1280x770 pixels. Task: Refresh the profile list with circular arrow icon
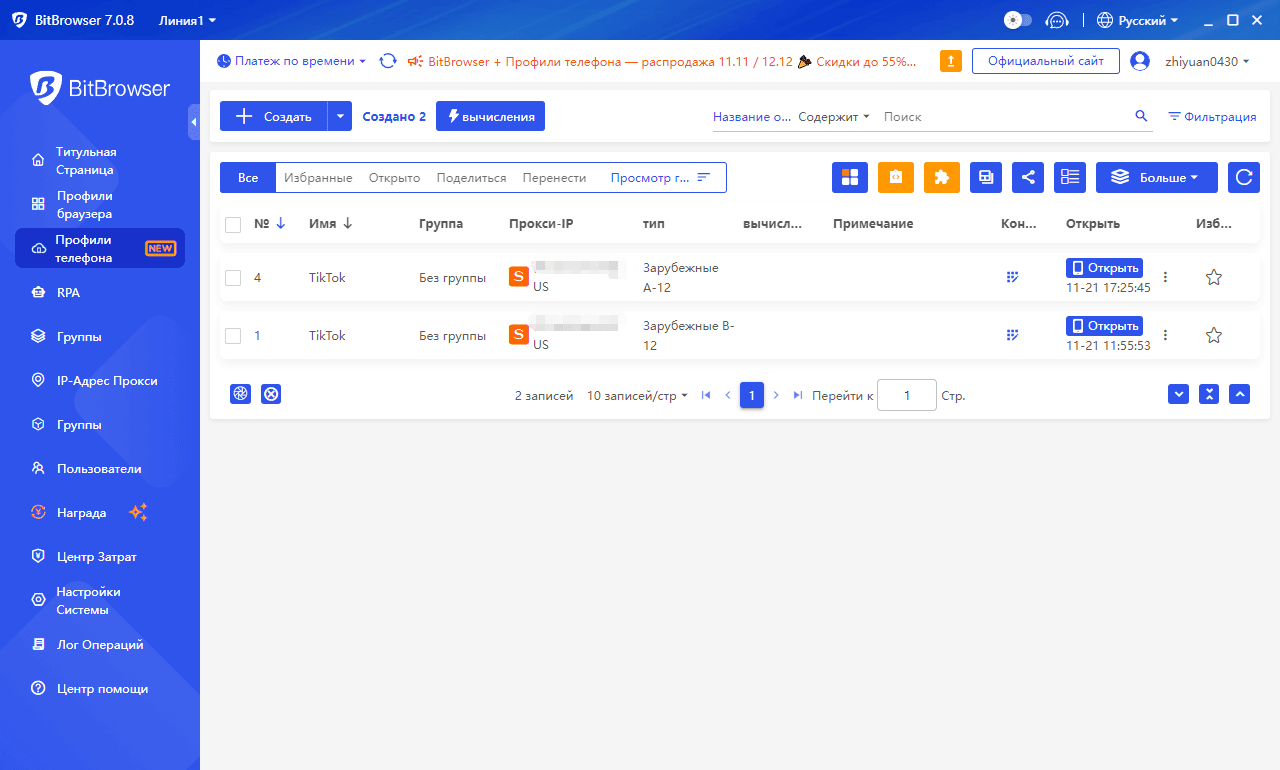point(1243,177)
